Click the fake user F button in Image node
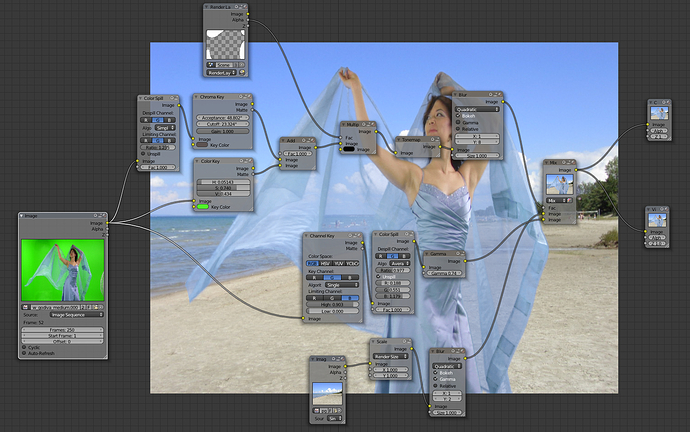Screen dimensions: 690x432 coord(89,307)
